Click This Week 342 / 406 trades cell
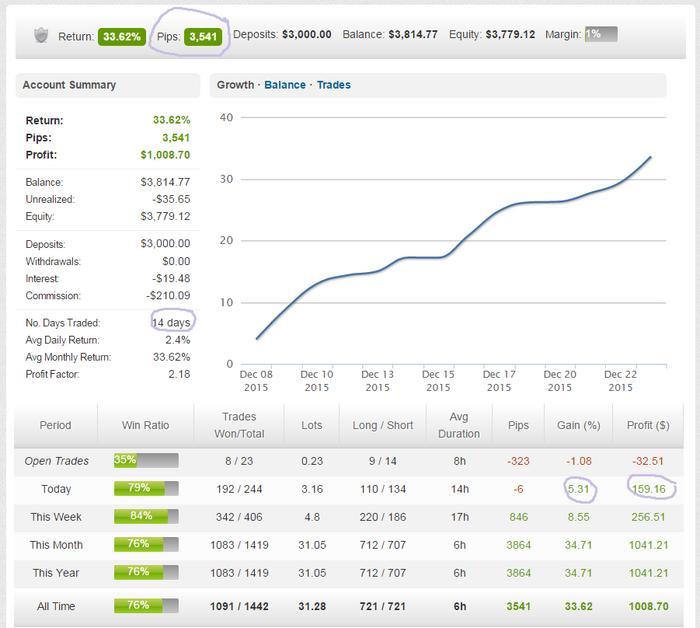The image size is (700, 628). coord(239,517)
